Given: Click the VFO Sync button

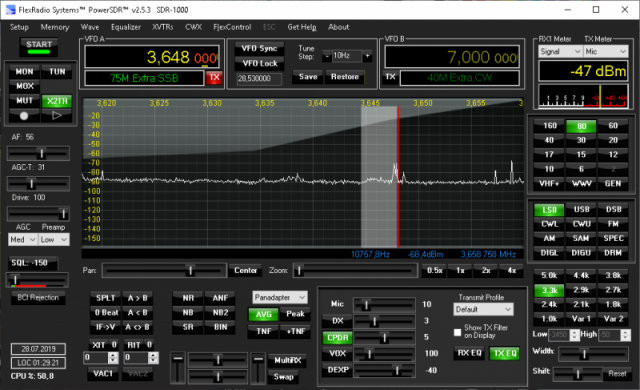Looking at the screenshot, I should [259, 49].
